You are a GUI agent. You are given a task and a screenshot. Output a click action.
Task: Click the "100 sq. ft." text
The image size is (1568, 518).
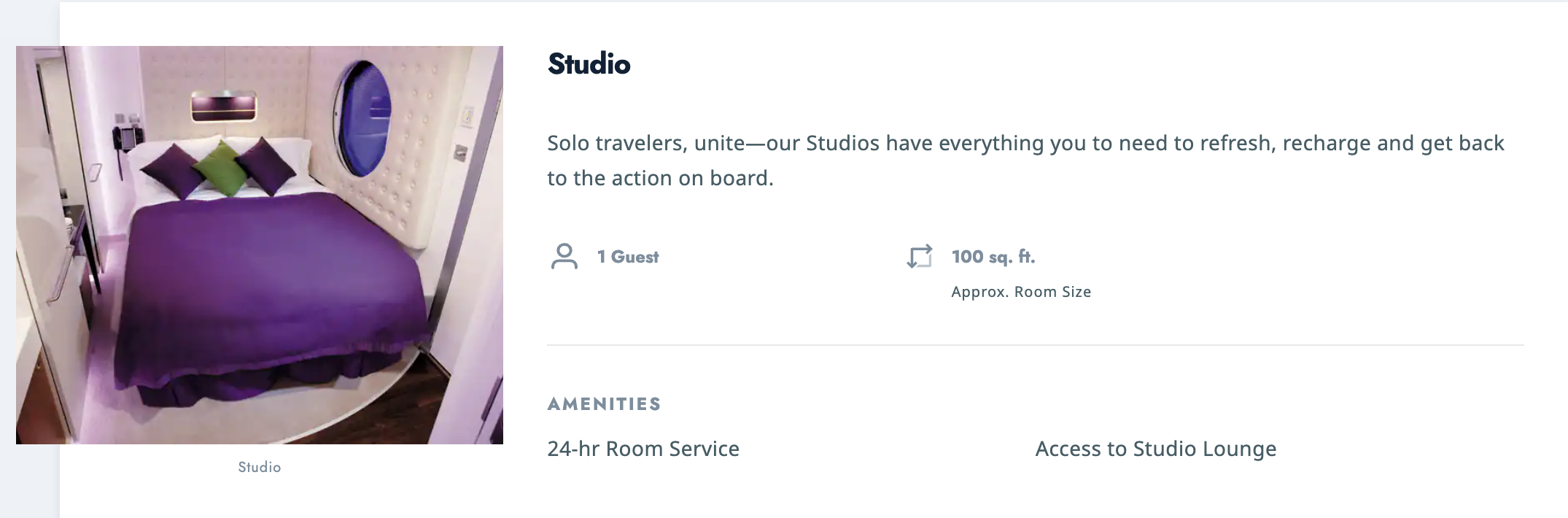(993, 257)
